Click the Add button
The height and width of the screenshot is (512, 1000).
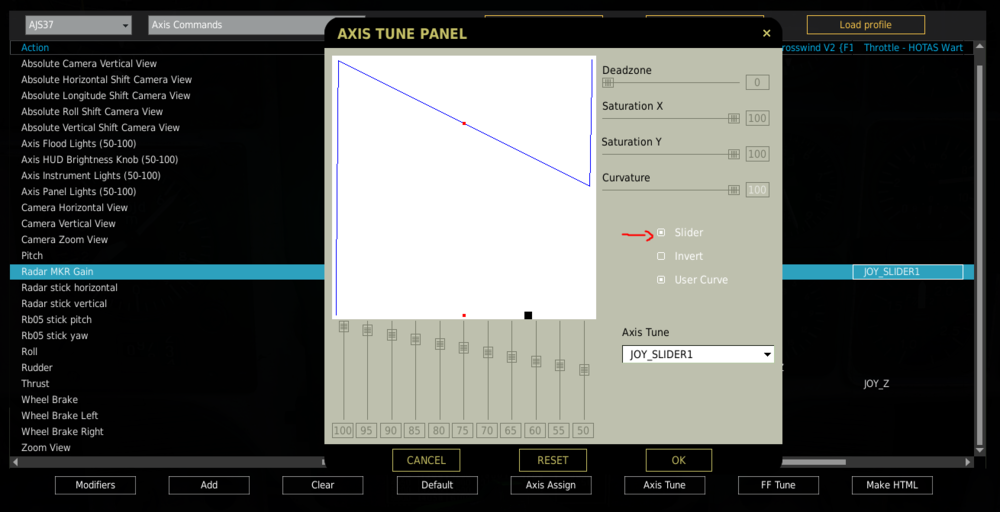(x=209, y=485)
